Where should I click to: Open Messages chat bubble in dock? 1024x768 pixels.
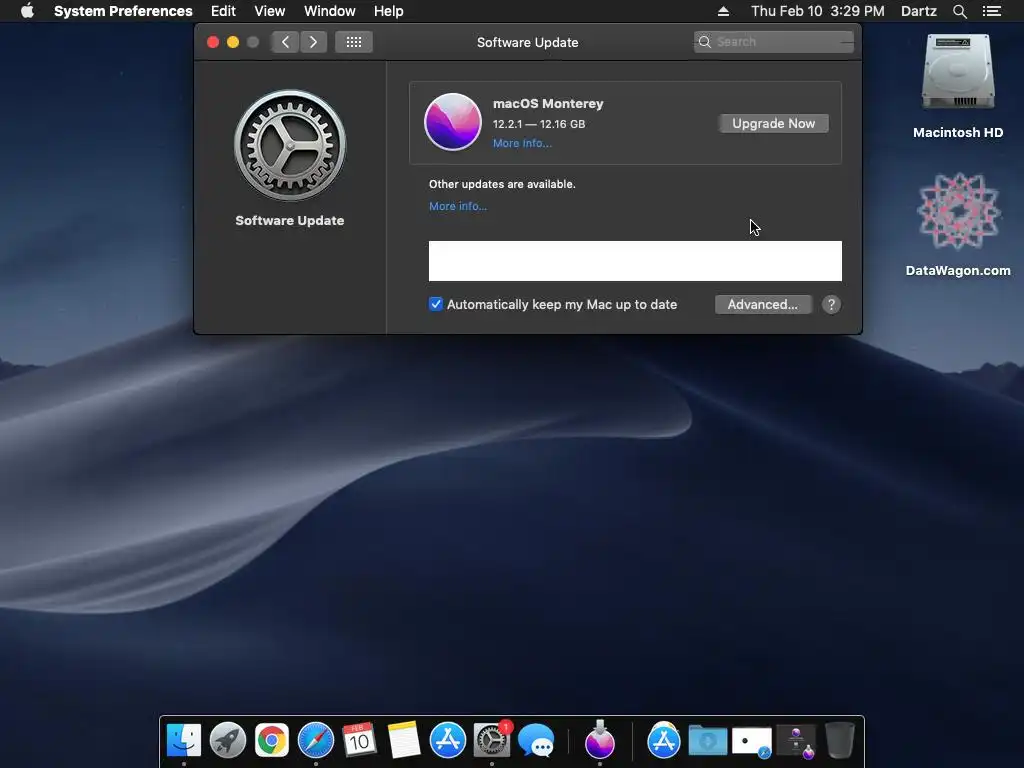tap(536, 741)
